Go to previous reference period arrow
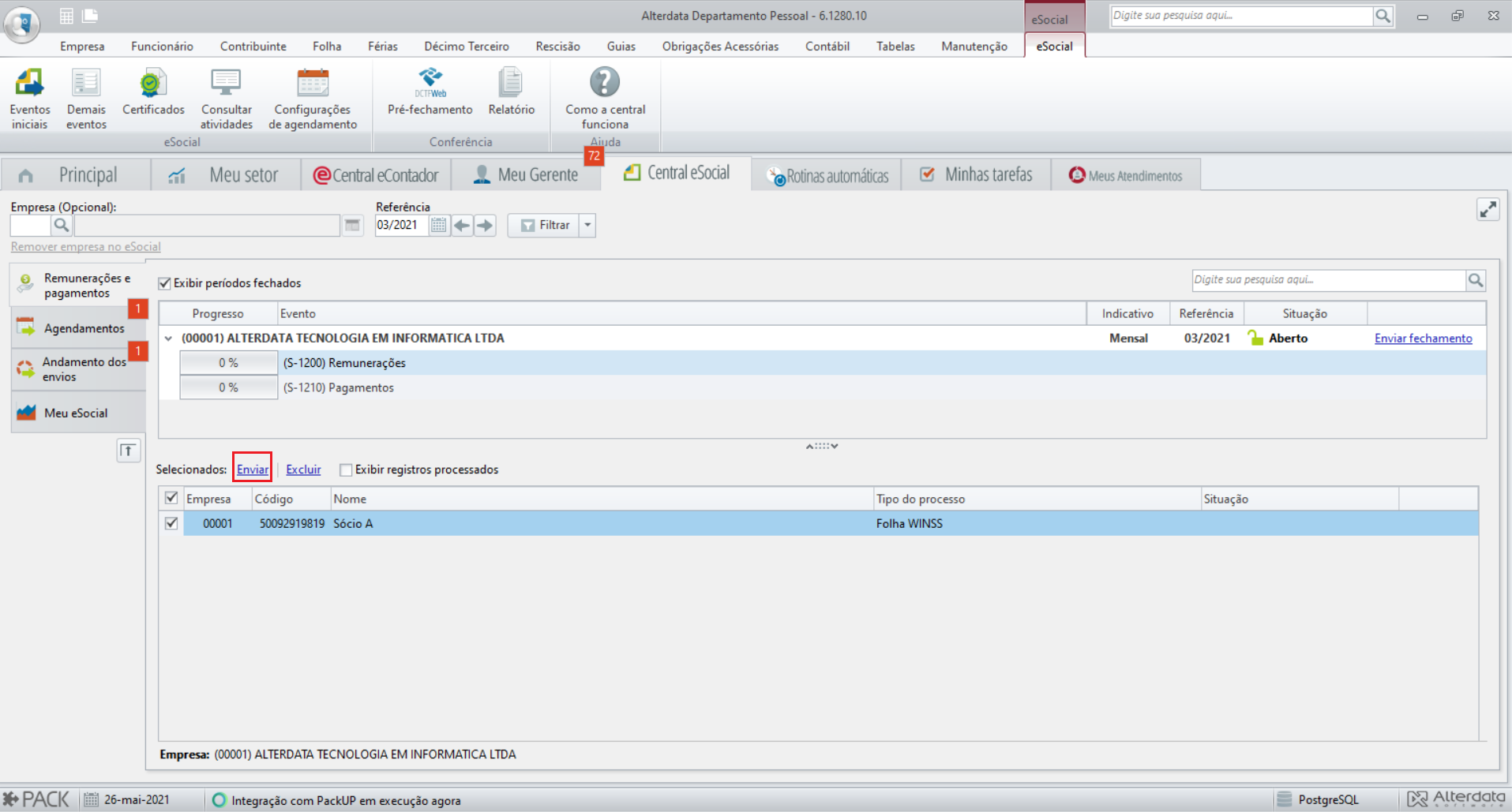 [x=462, y=226]
